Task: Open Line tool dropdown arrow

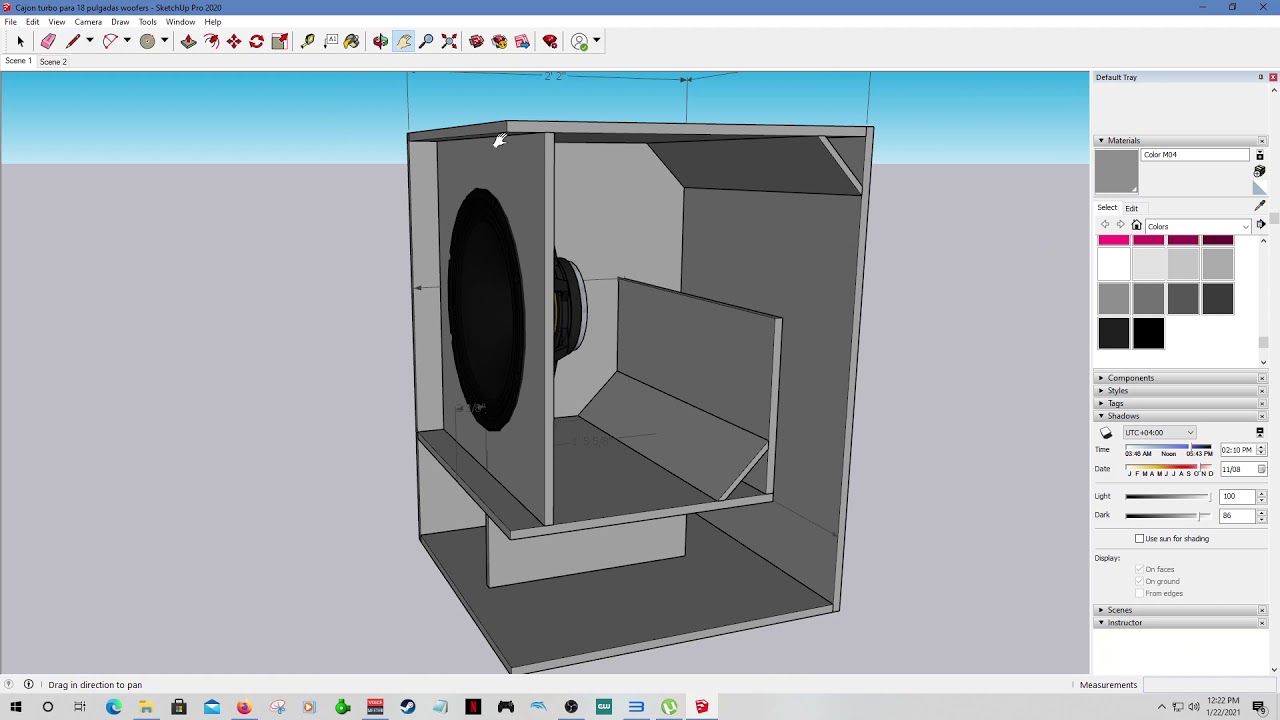Action: pyautogui.click(x=89, y=41)
